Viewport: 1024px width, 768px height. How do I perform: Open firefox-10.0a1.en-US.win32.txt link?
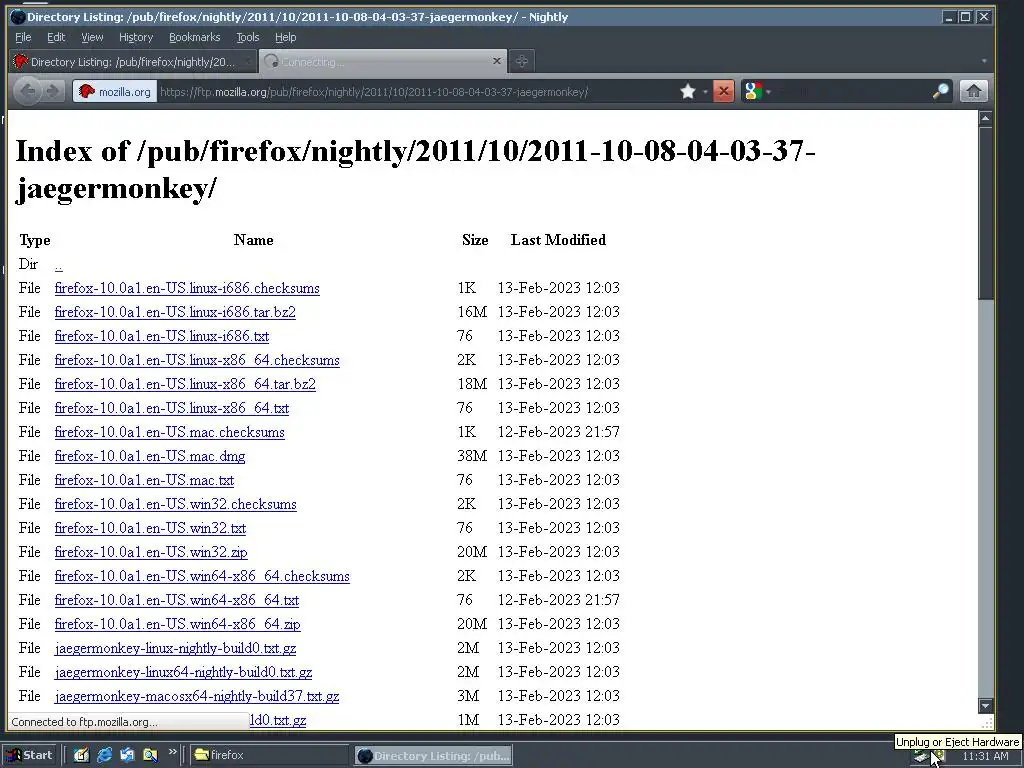pos(150,528)
